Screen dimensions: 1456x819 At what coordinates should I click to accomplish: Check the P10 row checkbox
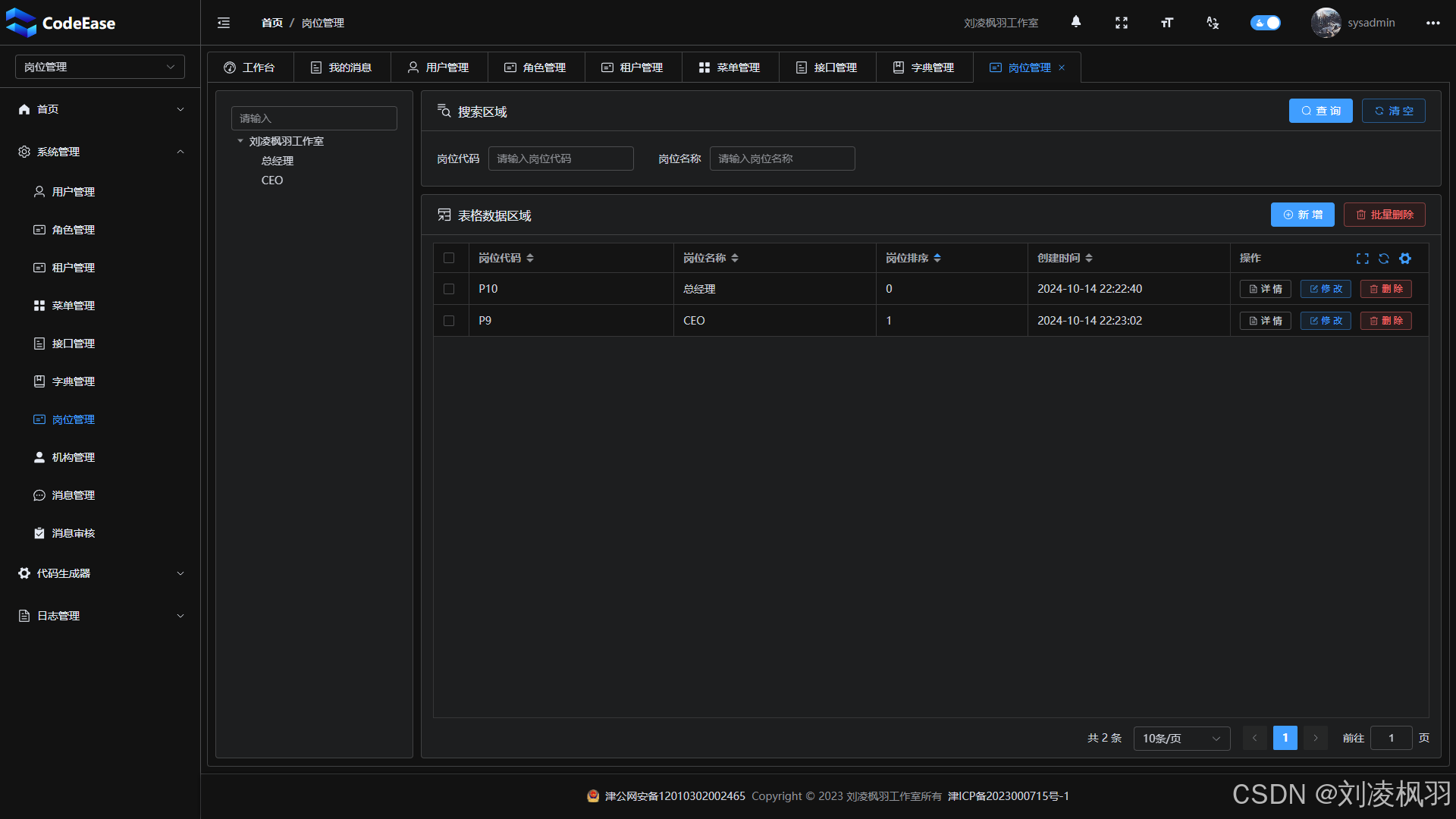449,289
